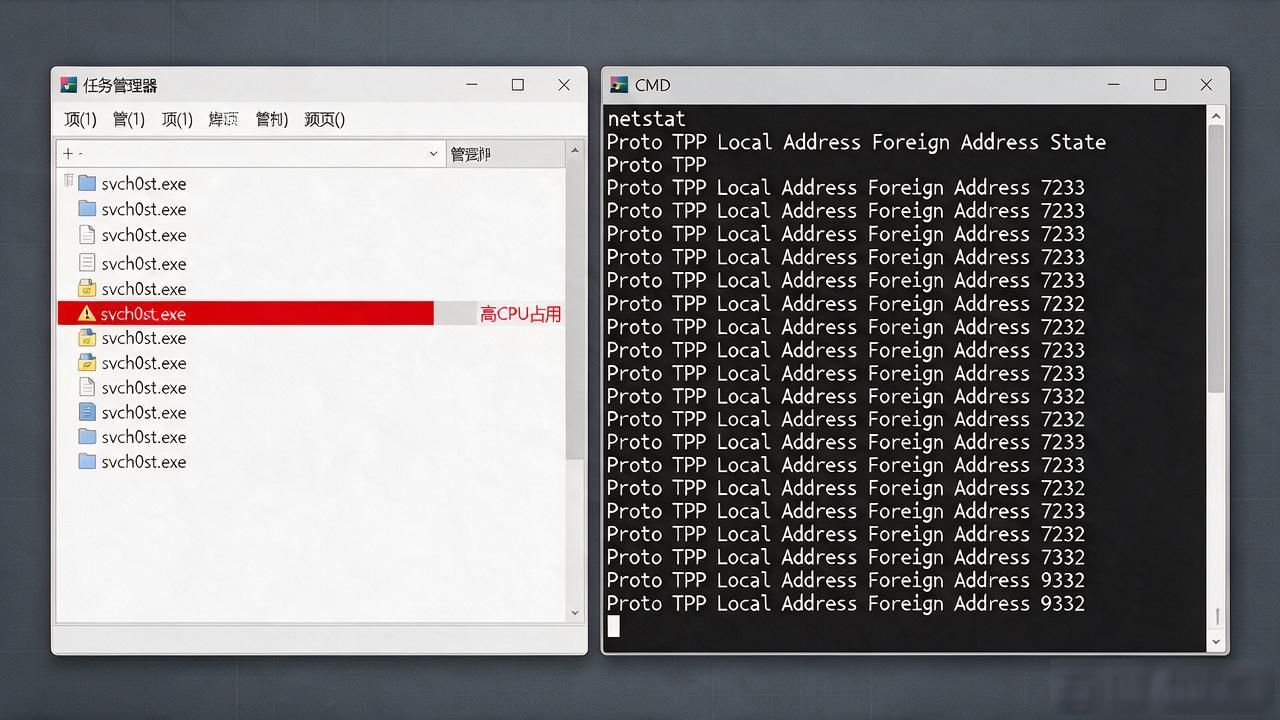This screenshot has height=720, width=1280.
Task: Click the 任务管理器 window title text
Action: pyautogui.click(x=120, y=85)
